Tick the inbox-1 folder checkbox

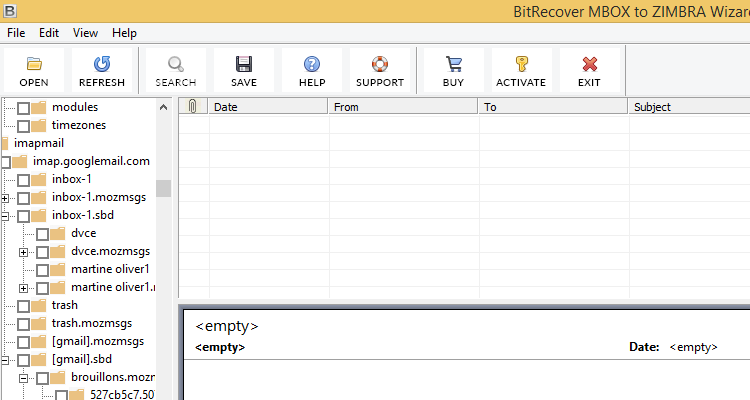23,180
